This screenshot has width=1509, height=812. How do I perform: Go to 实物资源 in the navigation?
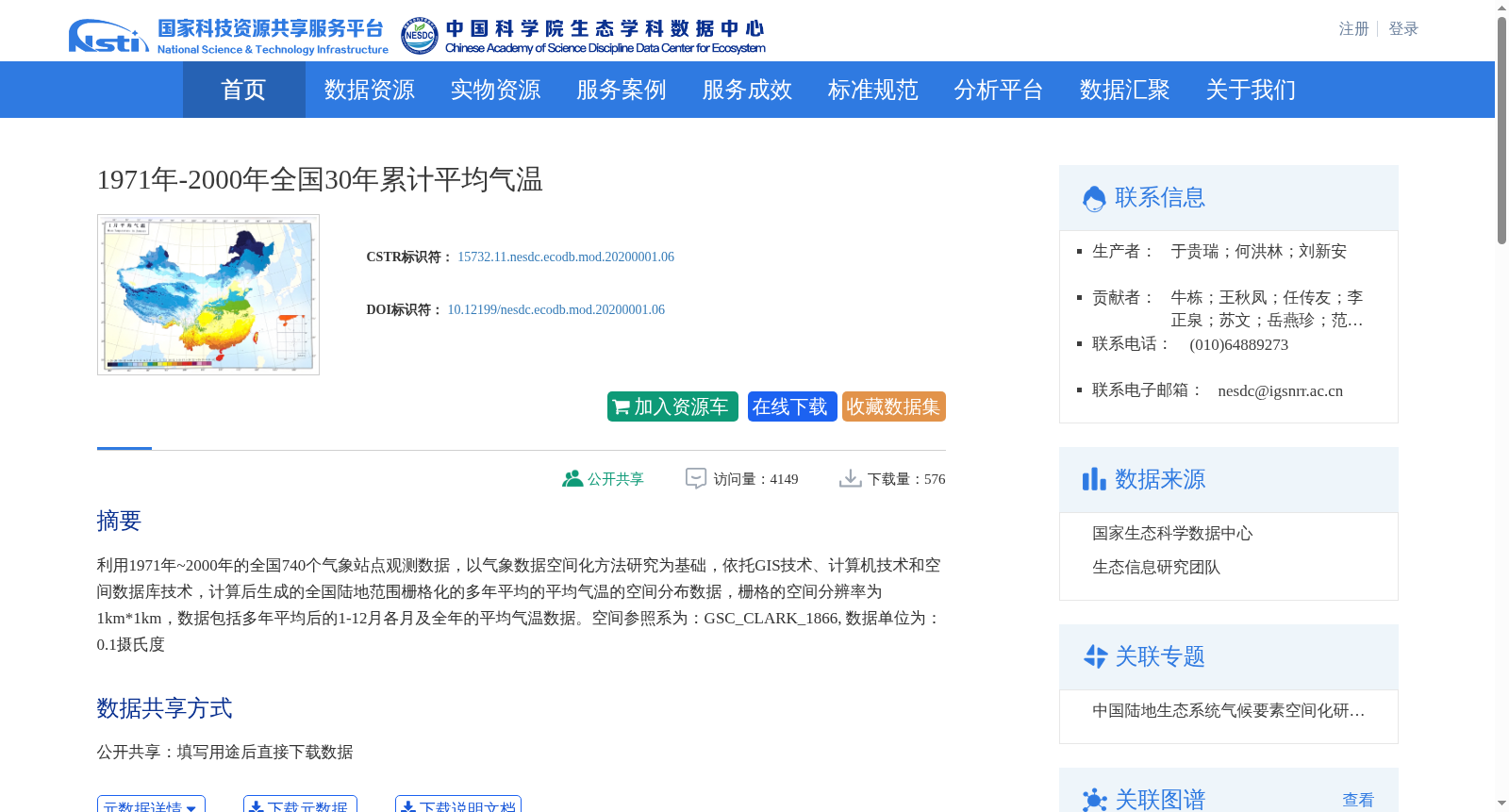[495, 90]
